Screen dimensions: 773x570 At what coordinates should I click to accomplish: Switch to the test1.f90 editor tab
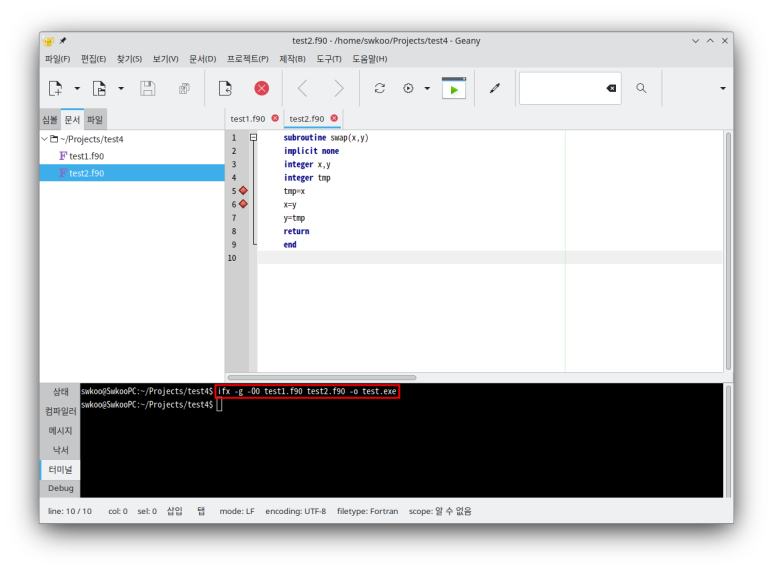[247, 119]
